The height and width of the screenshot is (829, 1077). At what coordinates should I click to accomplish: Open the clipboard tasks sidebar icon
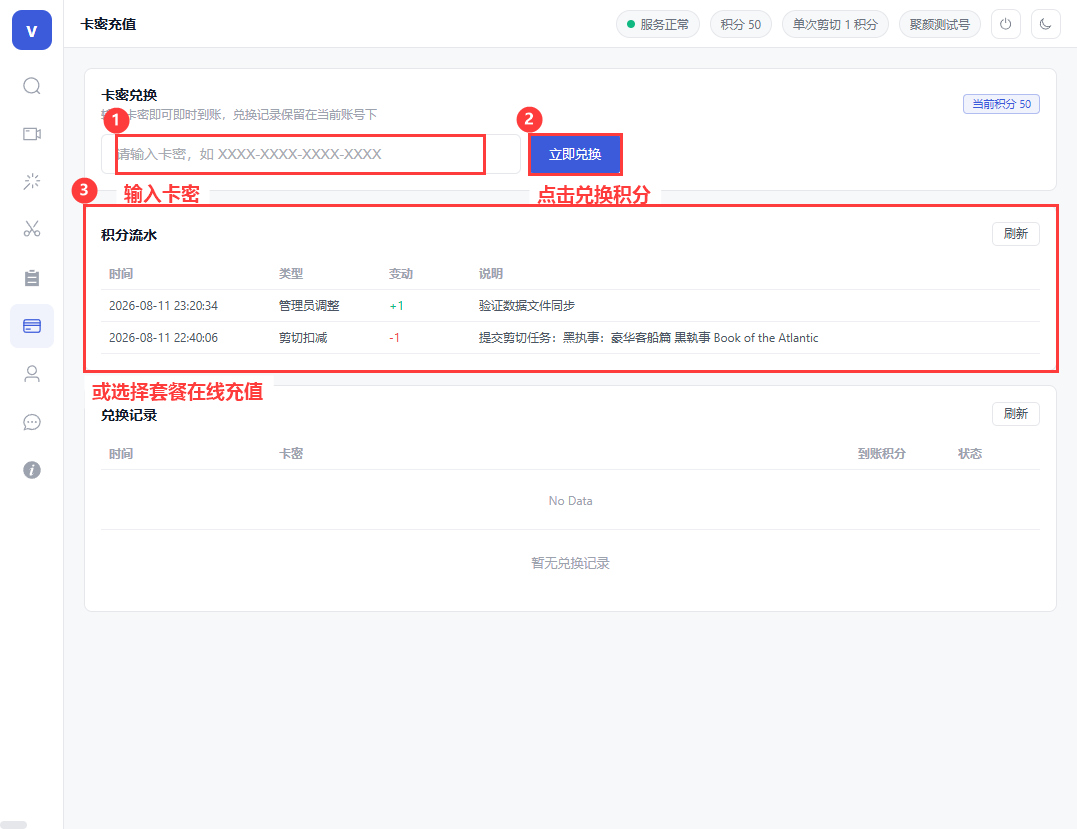coord(32,277)
